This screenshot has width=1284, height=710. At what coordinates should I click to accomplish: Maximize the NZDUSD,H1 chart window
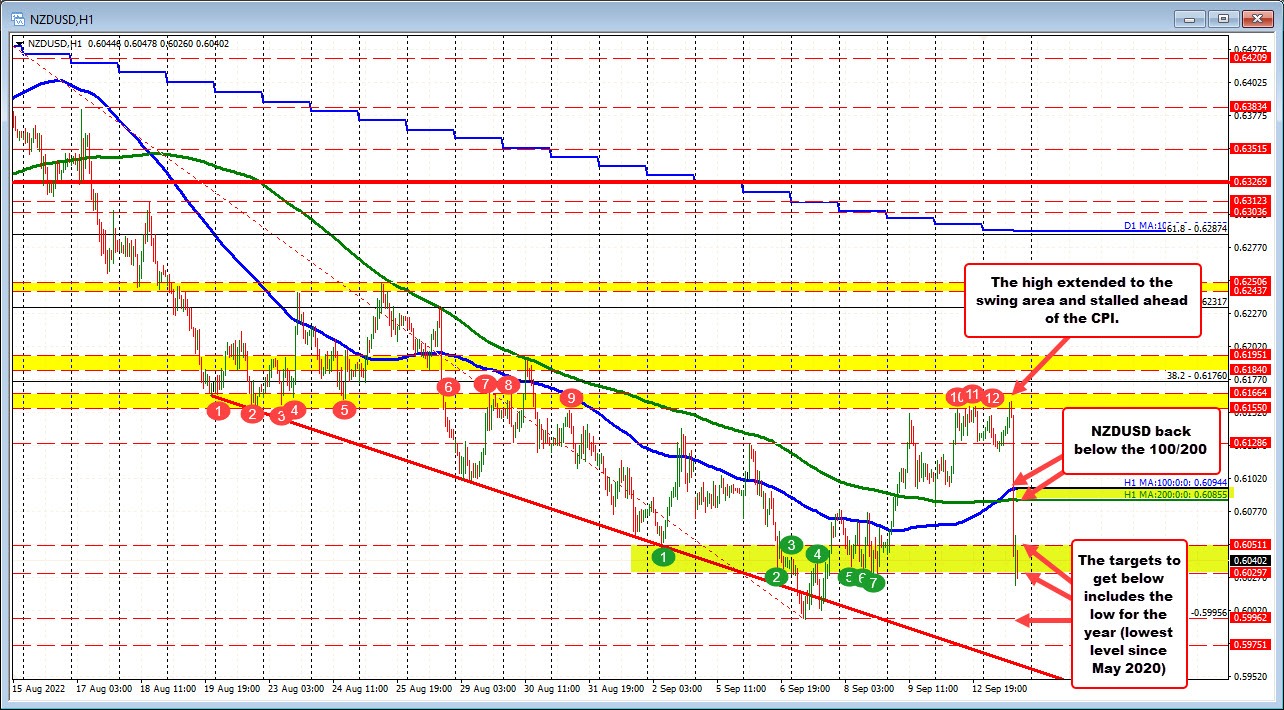pos(1224,18)
